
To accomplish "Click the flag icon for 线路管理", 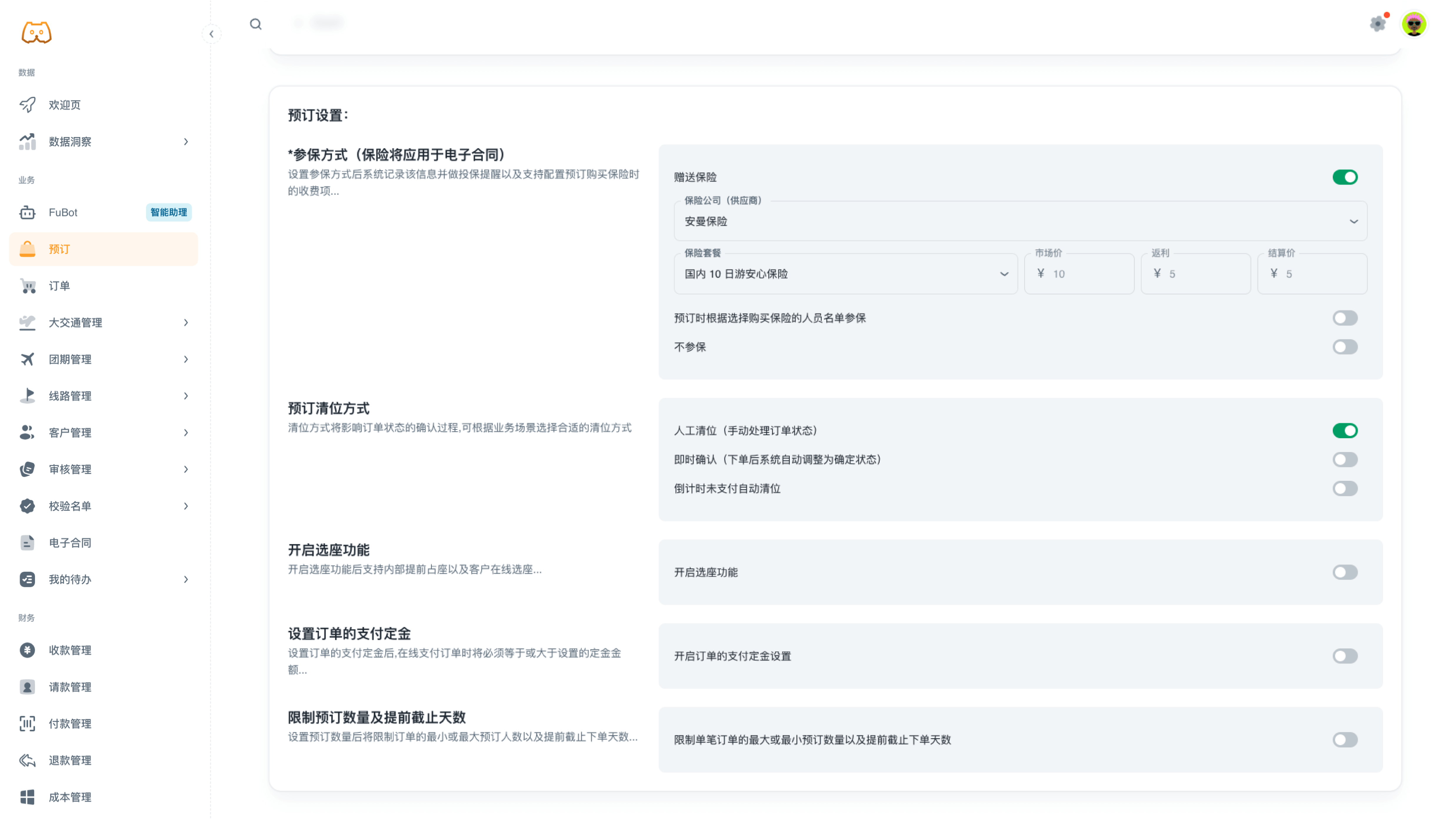I will (27, 396).
